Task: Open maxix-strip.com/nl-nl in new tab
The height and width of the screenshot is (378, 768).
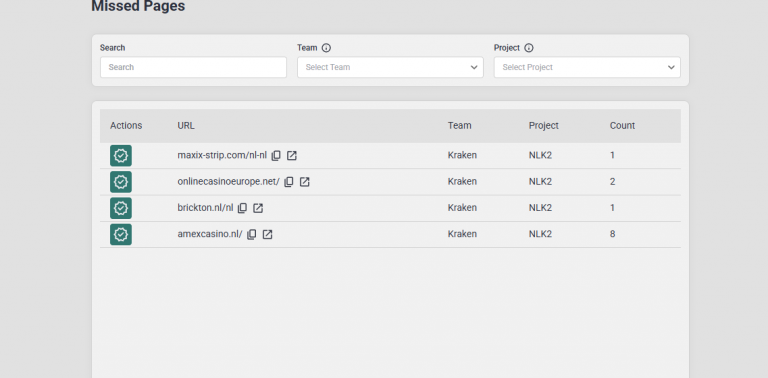Action: [x=291, y=156]
